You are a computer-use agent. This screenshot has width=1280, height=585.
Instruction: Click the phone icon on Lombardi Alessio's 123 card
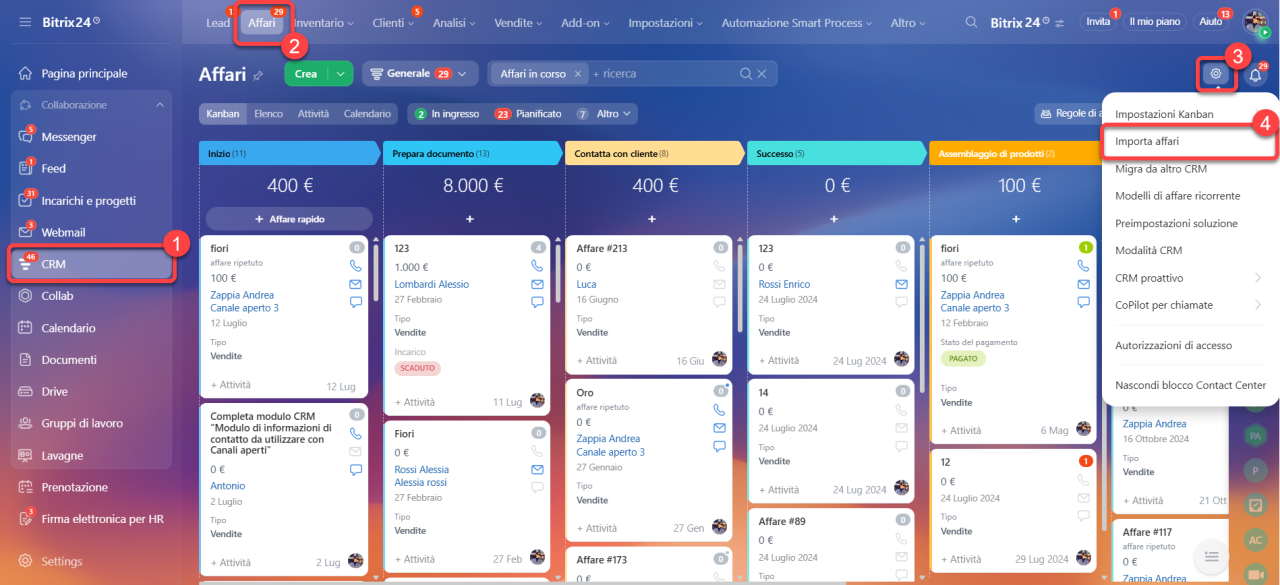537,266
